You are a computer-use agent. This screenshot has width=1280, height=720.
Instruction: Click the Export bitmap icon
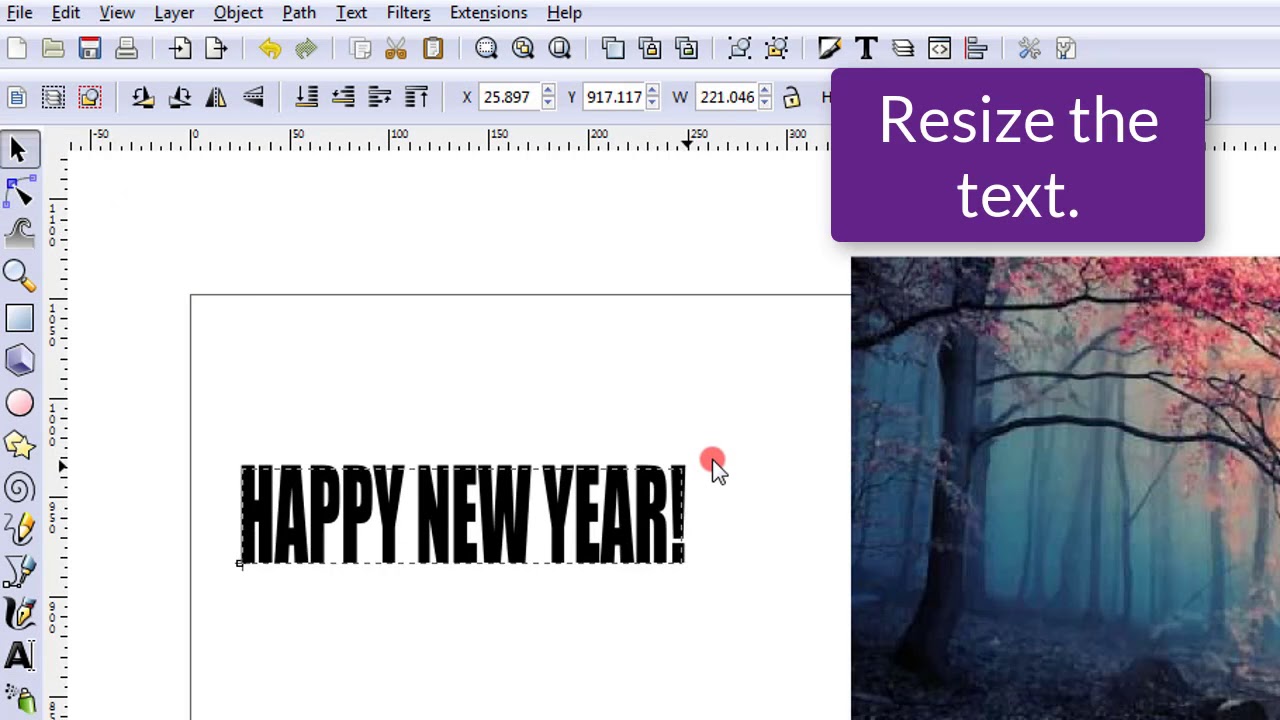point(216,48)
